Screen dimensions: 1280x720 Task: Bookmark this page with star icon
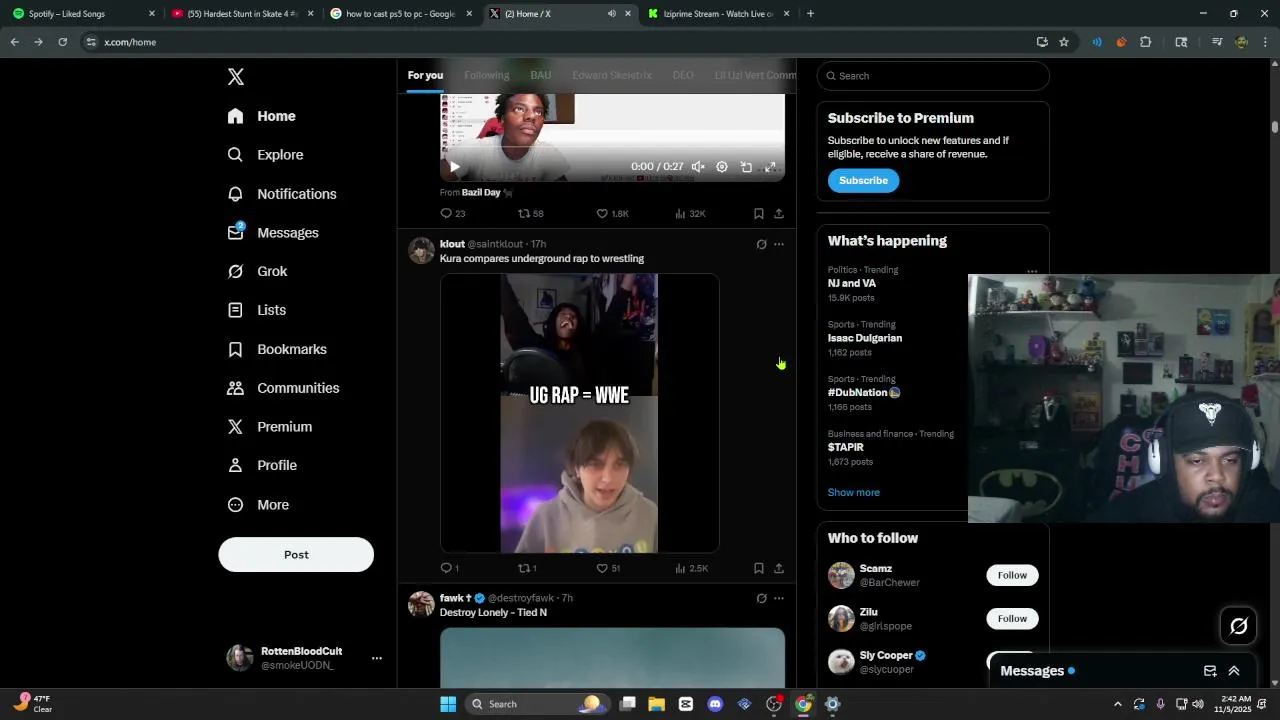tap(1064, 42)
